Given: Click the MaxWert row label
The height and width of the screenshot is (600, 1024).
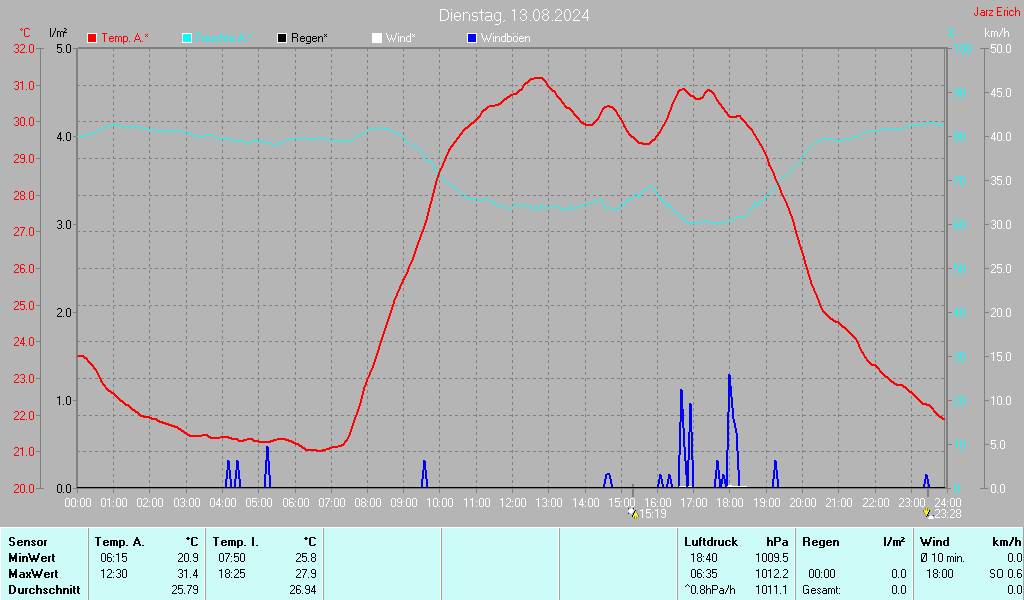Looking at the screenshot, I should [33, 574].
